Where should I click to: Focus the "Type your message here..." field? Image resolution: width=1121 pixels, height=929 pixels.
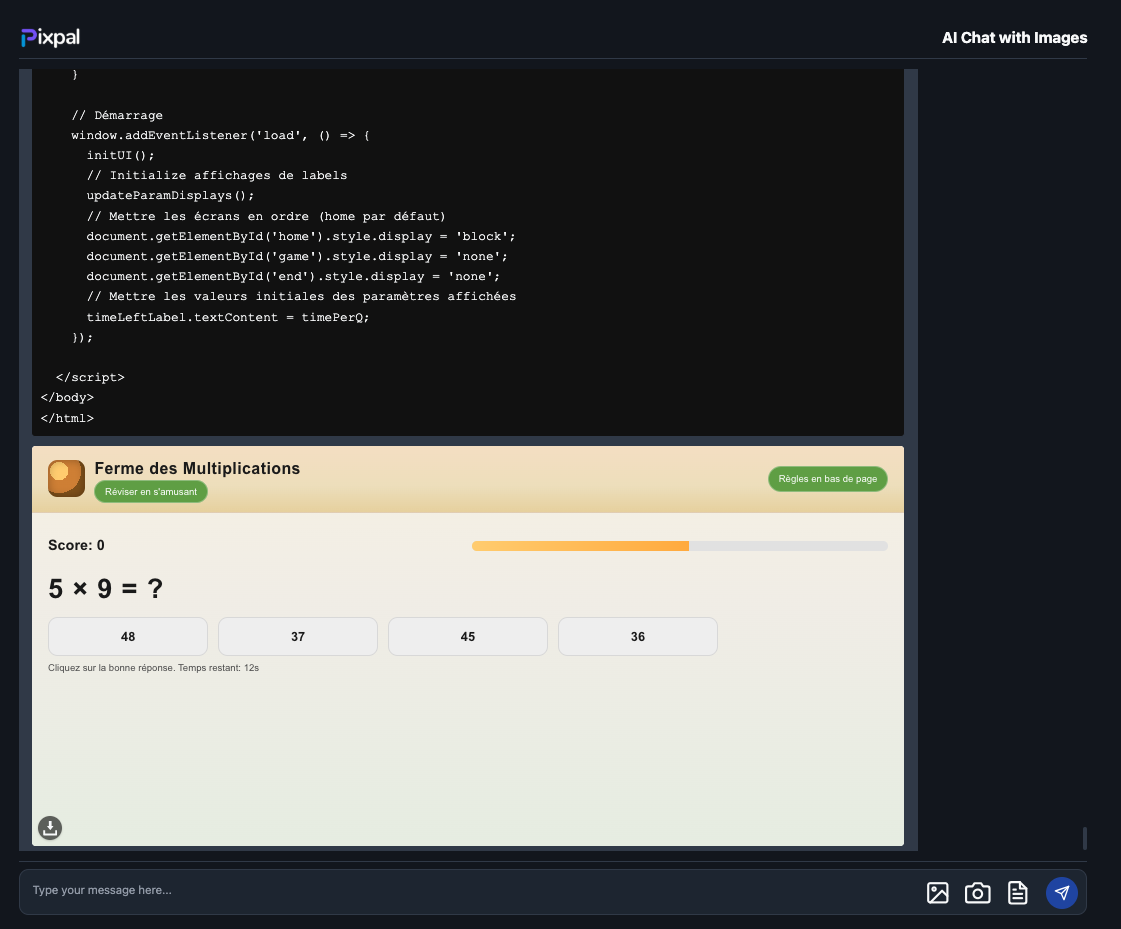coord(470,890)
